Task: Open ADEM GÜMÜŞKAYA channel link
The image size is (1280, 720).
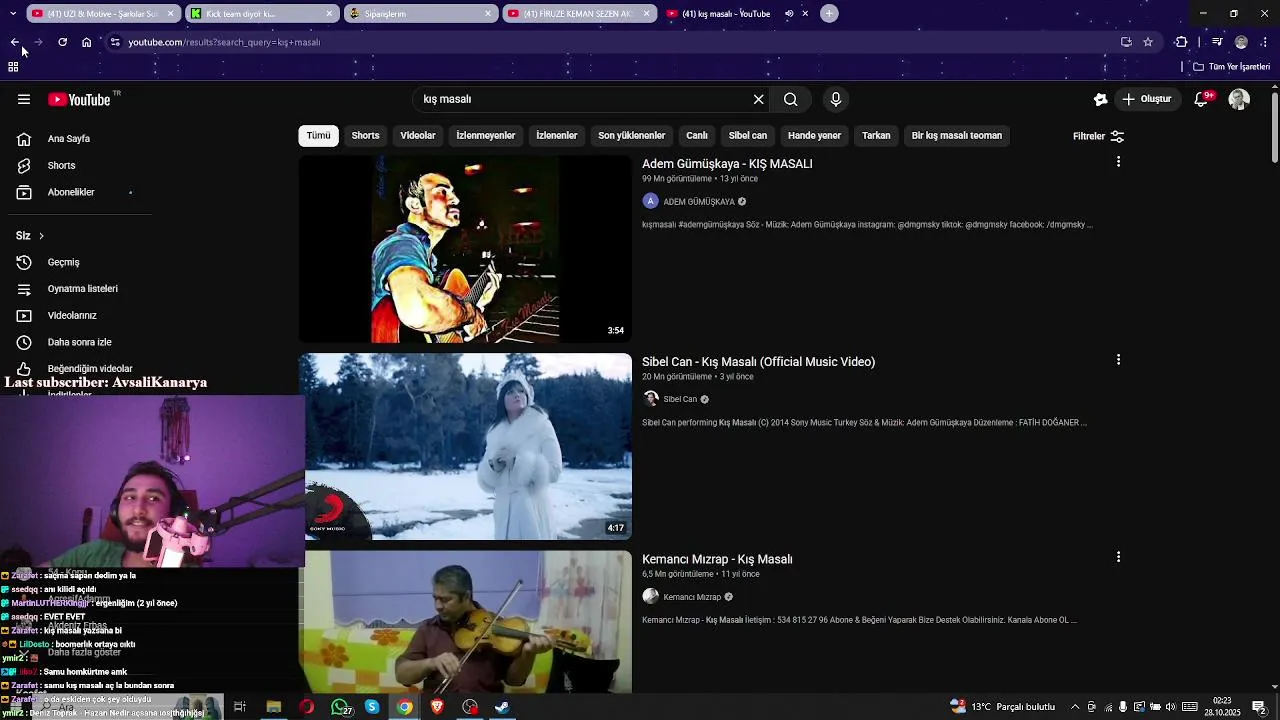Action: [699, 202]
